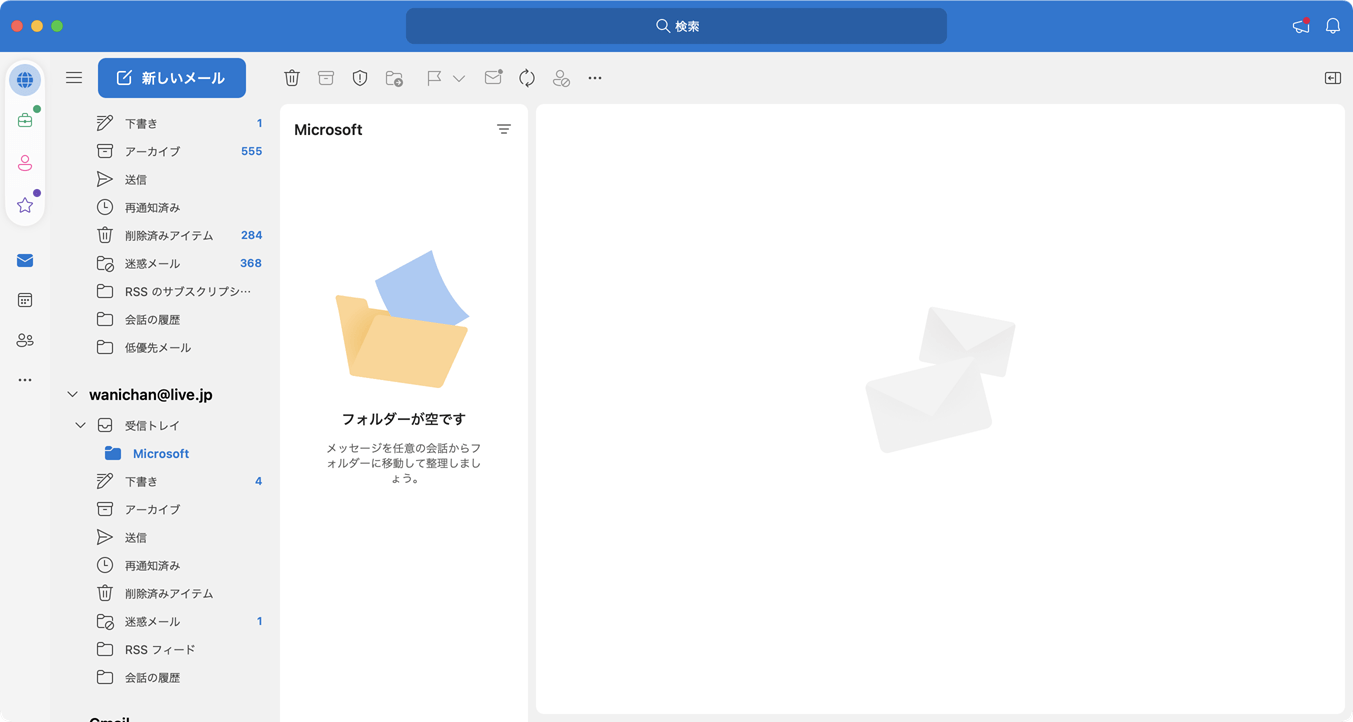Flag the message with the flag icon
Screen dimensions: 1353x722
click(434, 78)
